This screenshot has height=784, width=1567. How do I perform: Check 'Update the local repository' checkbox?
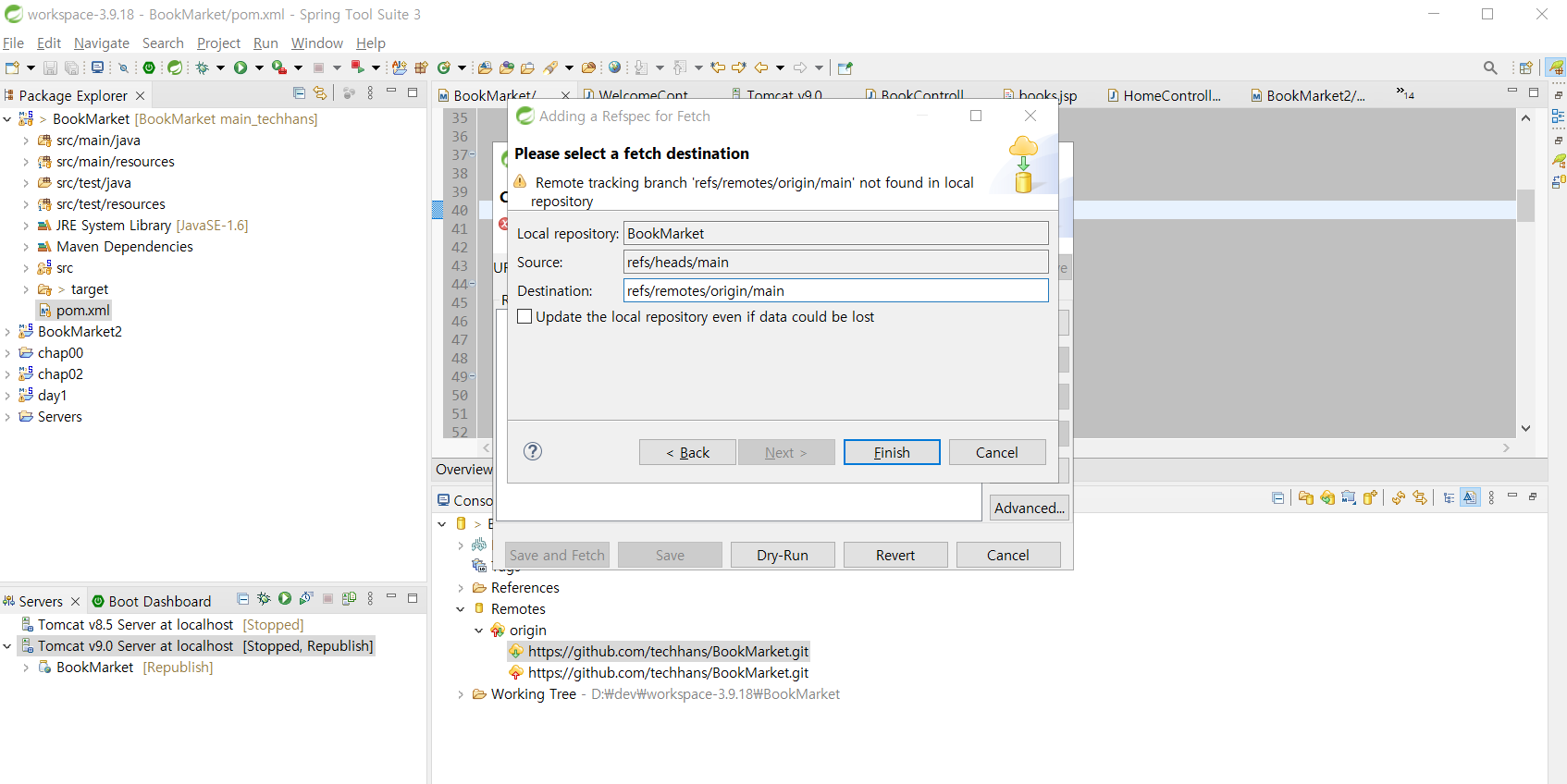pos(524,316)
